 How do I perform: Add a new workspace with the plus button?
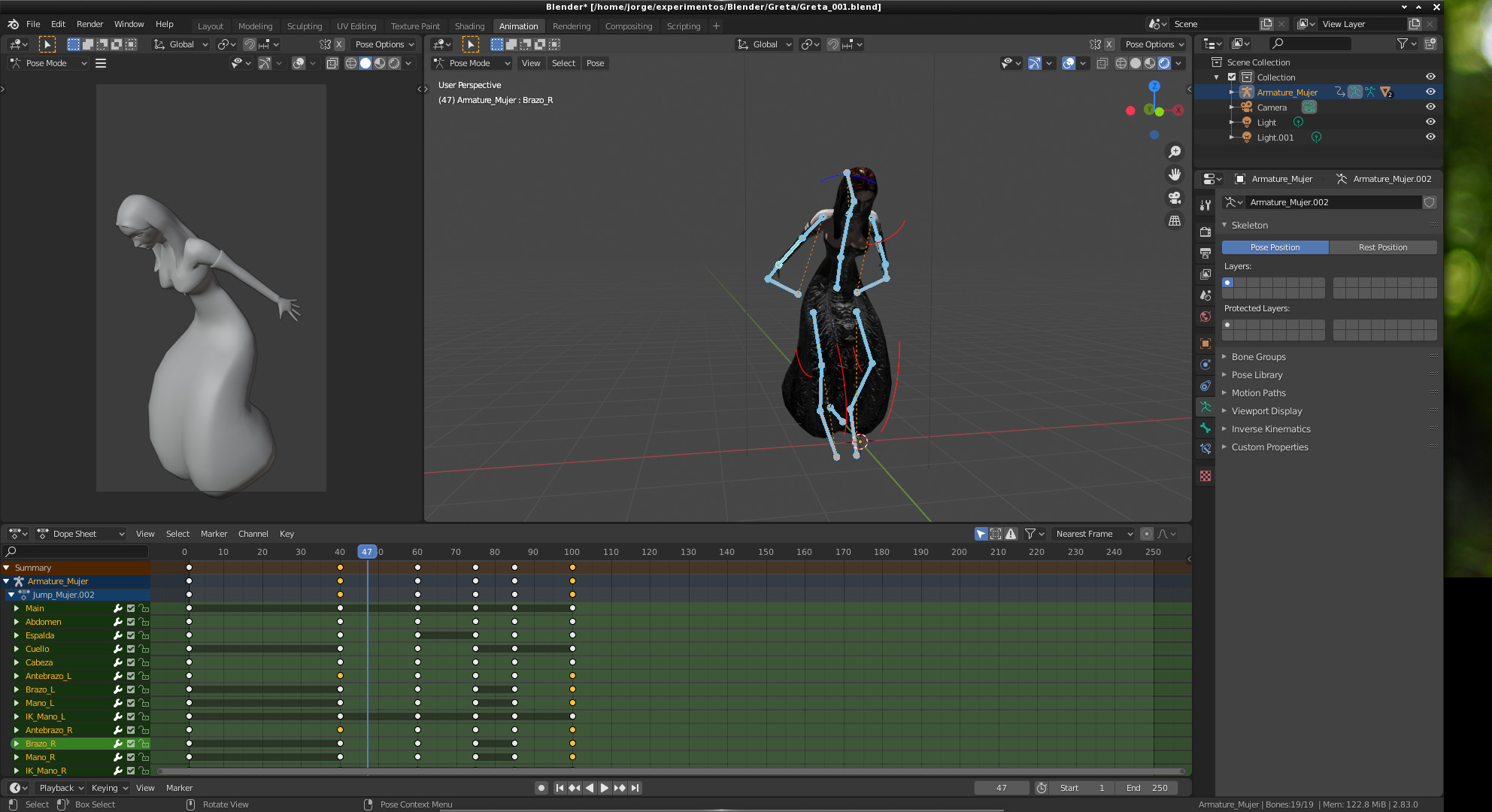pyautogui.click(x=715, y=26)
